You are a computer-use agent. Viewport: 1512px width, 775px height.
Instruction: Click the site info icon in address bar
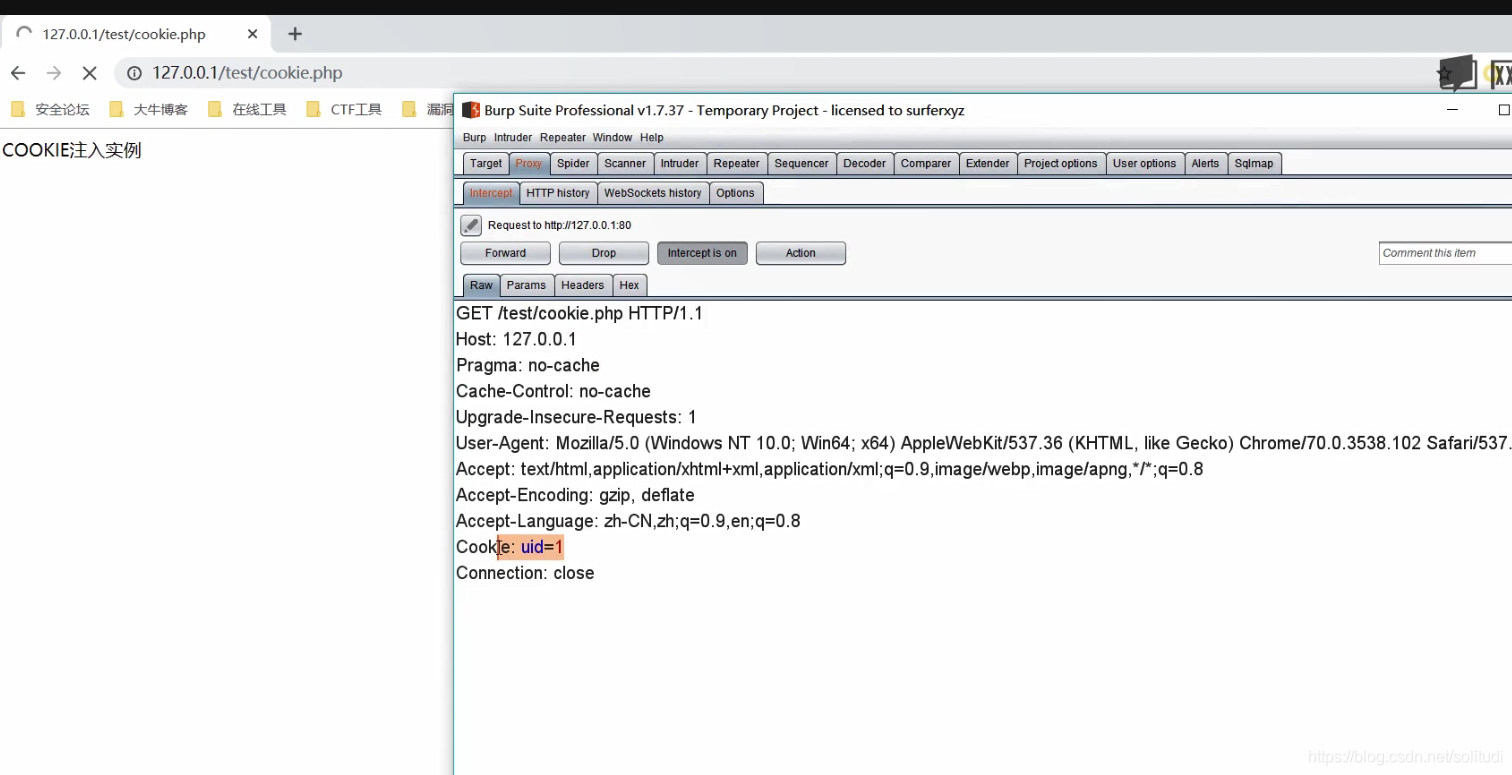pos(135,73)
